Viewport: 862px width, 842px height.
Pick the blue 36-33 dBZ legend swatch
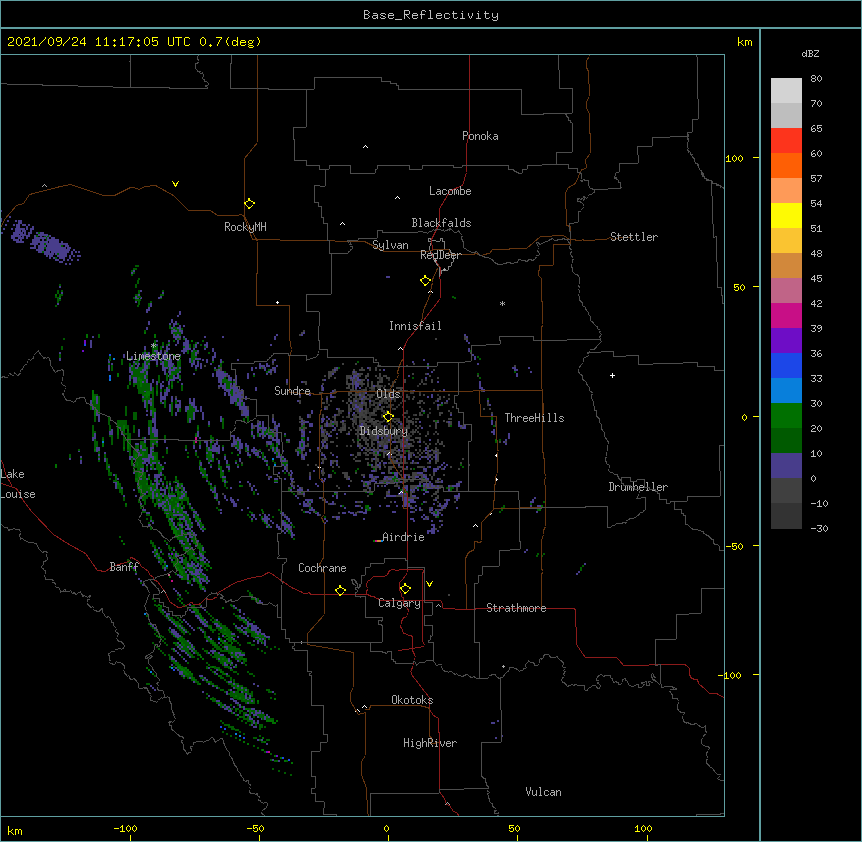(786, 365)
